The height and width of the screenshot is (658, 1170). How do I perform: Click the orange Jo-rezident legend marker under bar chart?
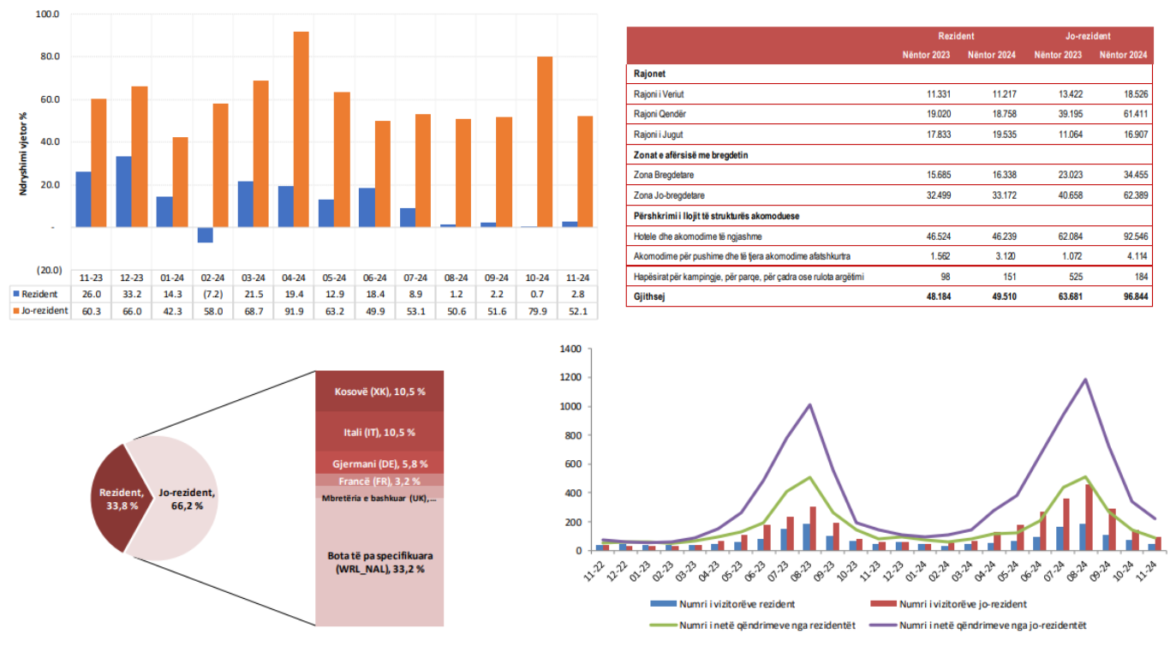(x=16, y=311)
